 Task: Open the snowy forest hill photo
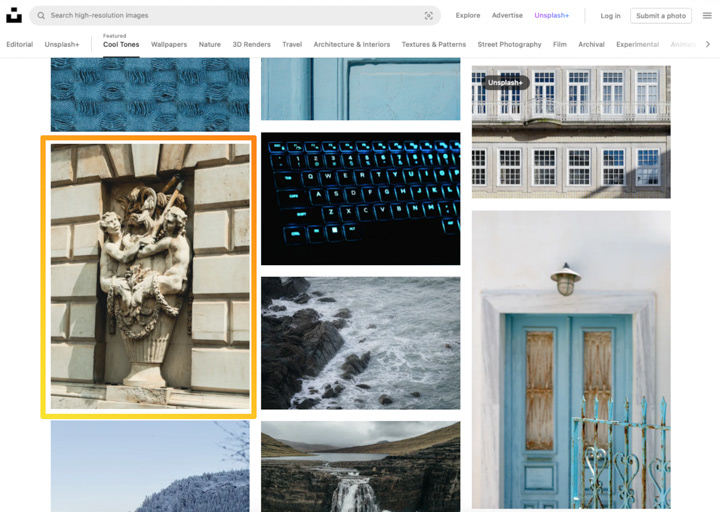150,467
